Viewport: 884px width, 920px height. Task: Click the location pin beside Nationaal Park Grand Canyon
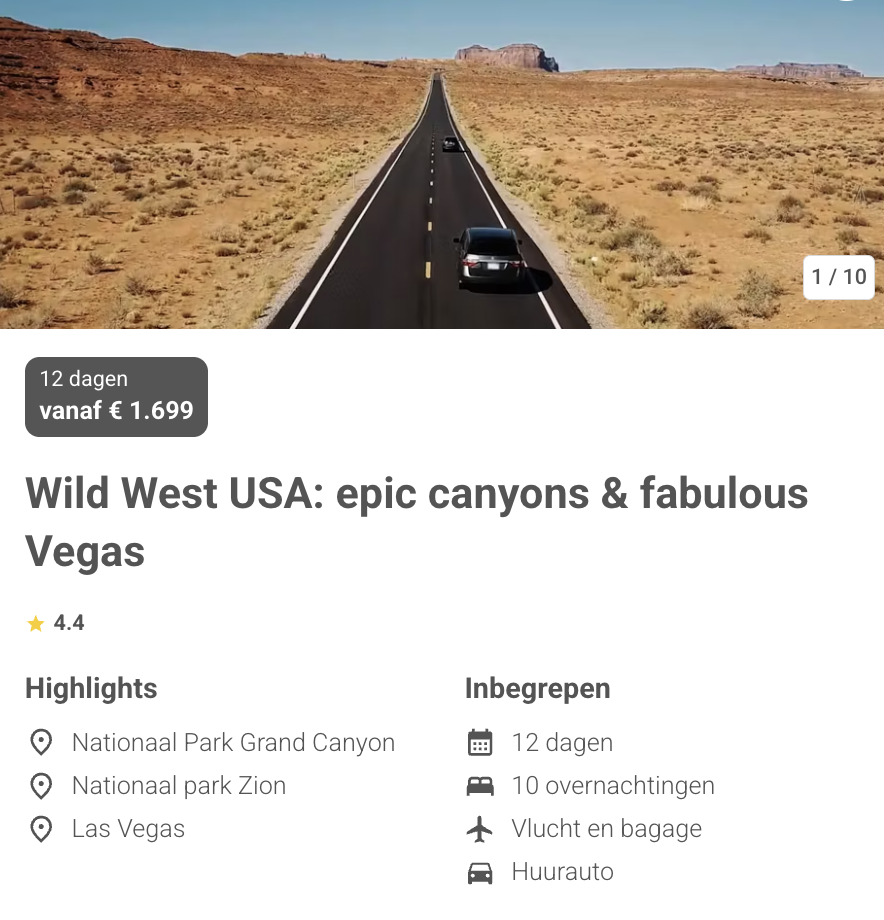pos(41,742)
